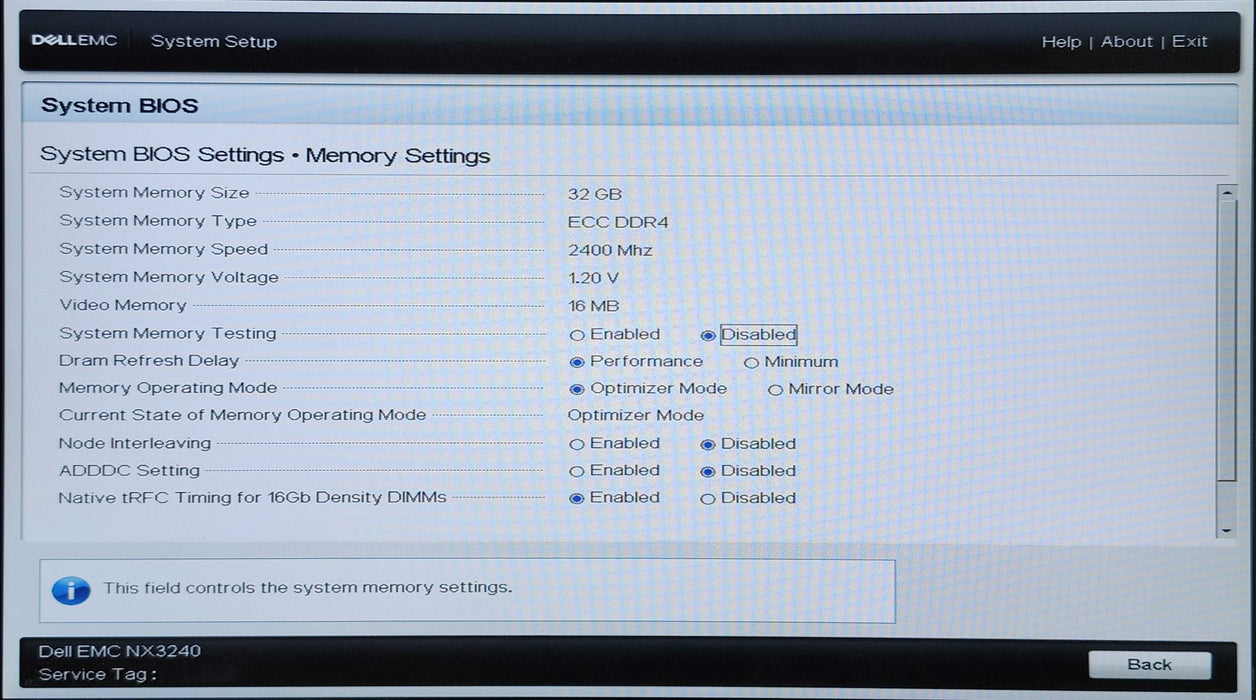Screen dimensions: 1256x700
Task: Click the 2400 Mhz value
Action: click(610, 250)
